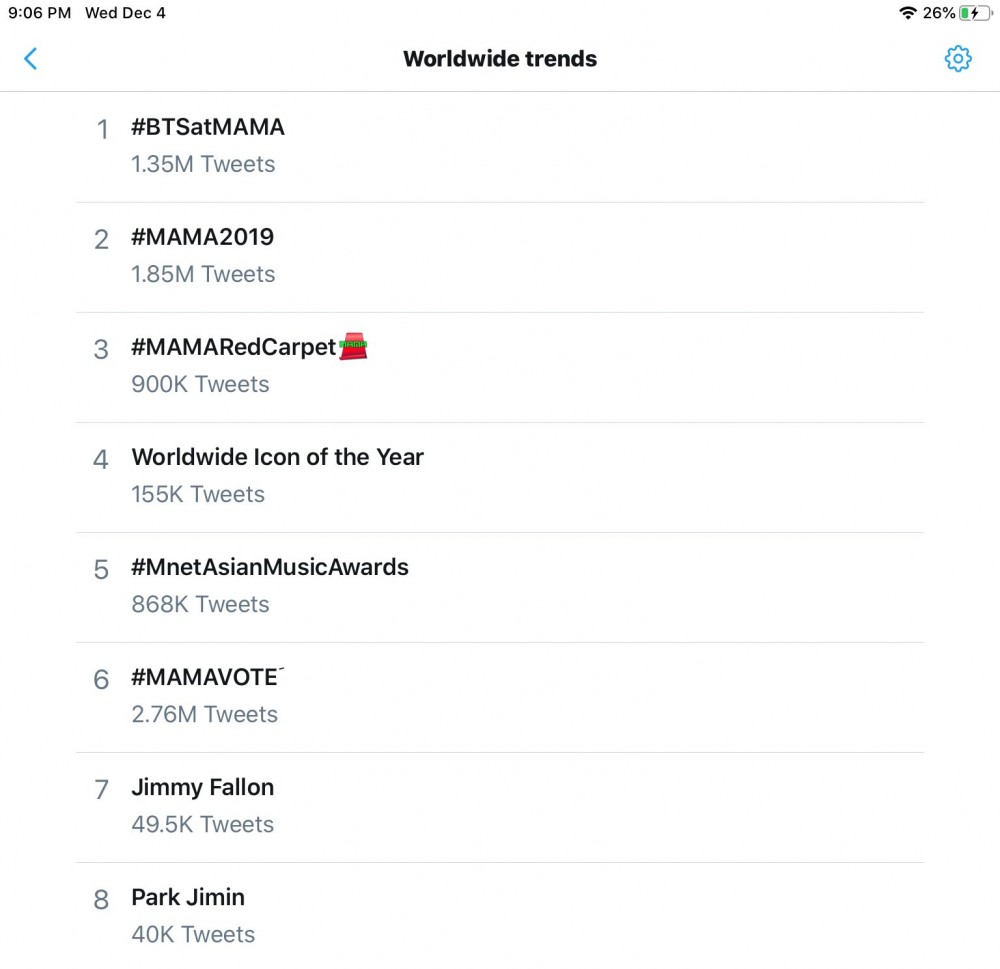Image resolution: width=1000 pixels, height=969 pixels.
Task: Tap the 868K Tweets count
Action: point(200,604)
